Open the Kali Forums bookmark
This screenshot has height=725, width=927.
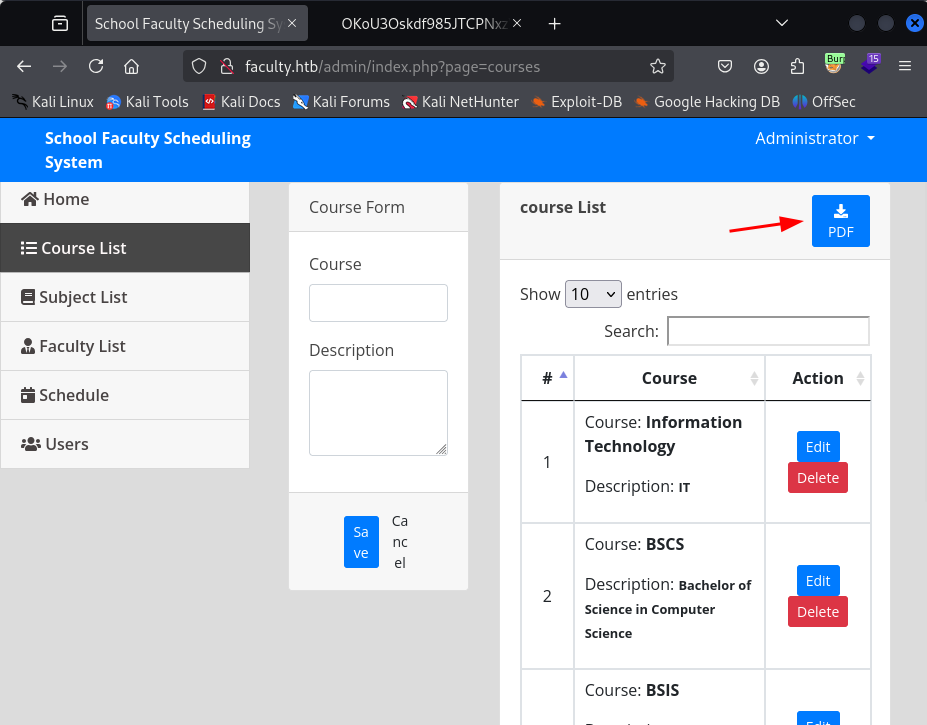pyautogui.click(x=341, y=102)
